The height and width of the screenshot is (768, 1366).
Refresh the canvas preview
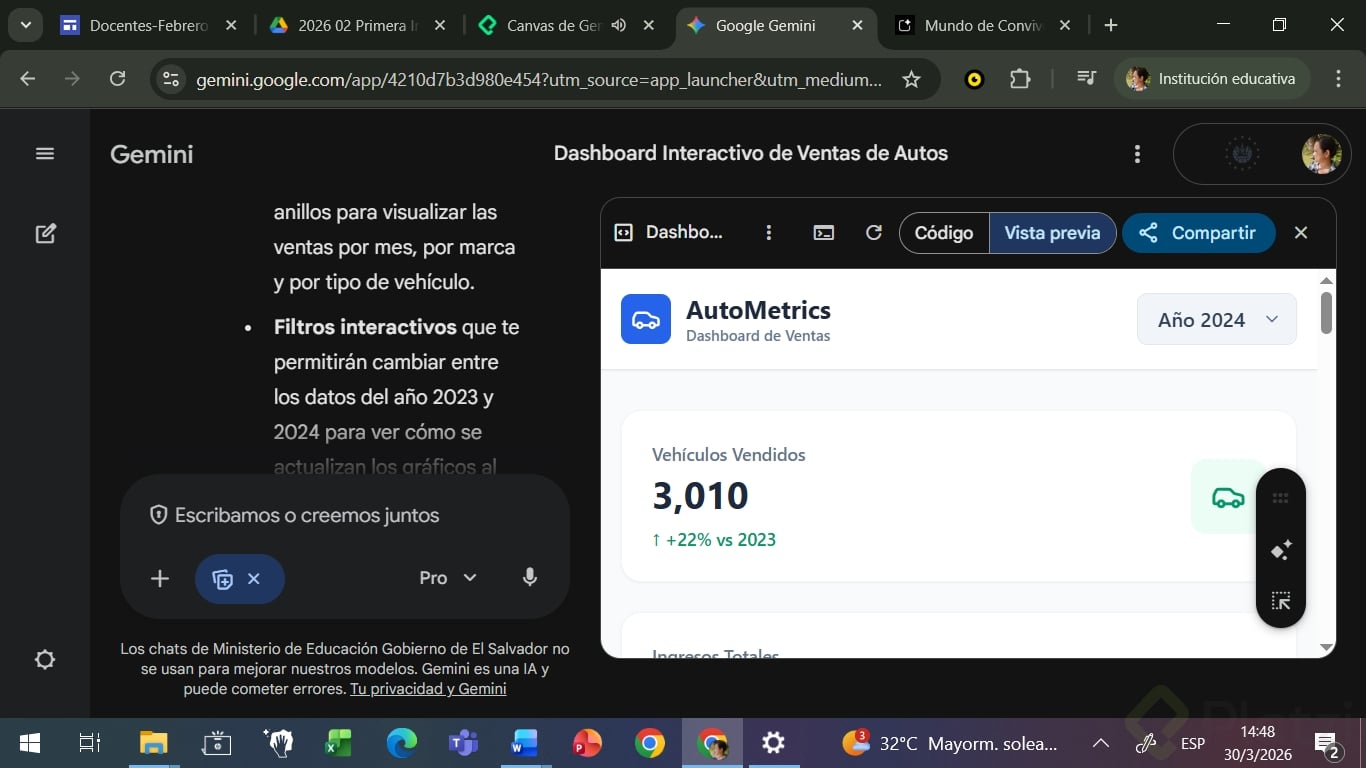[874, 233]
